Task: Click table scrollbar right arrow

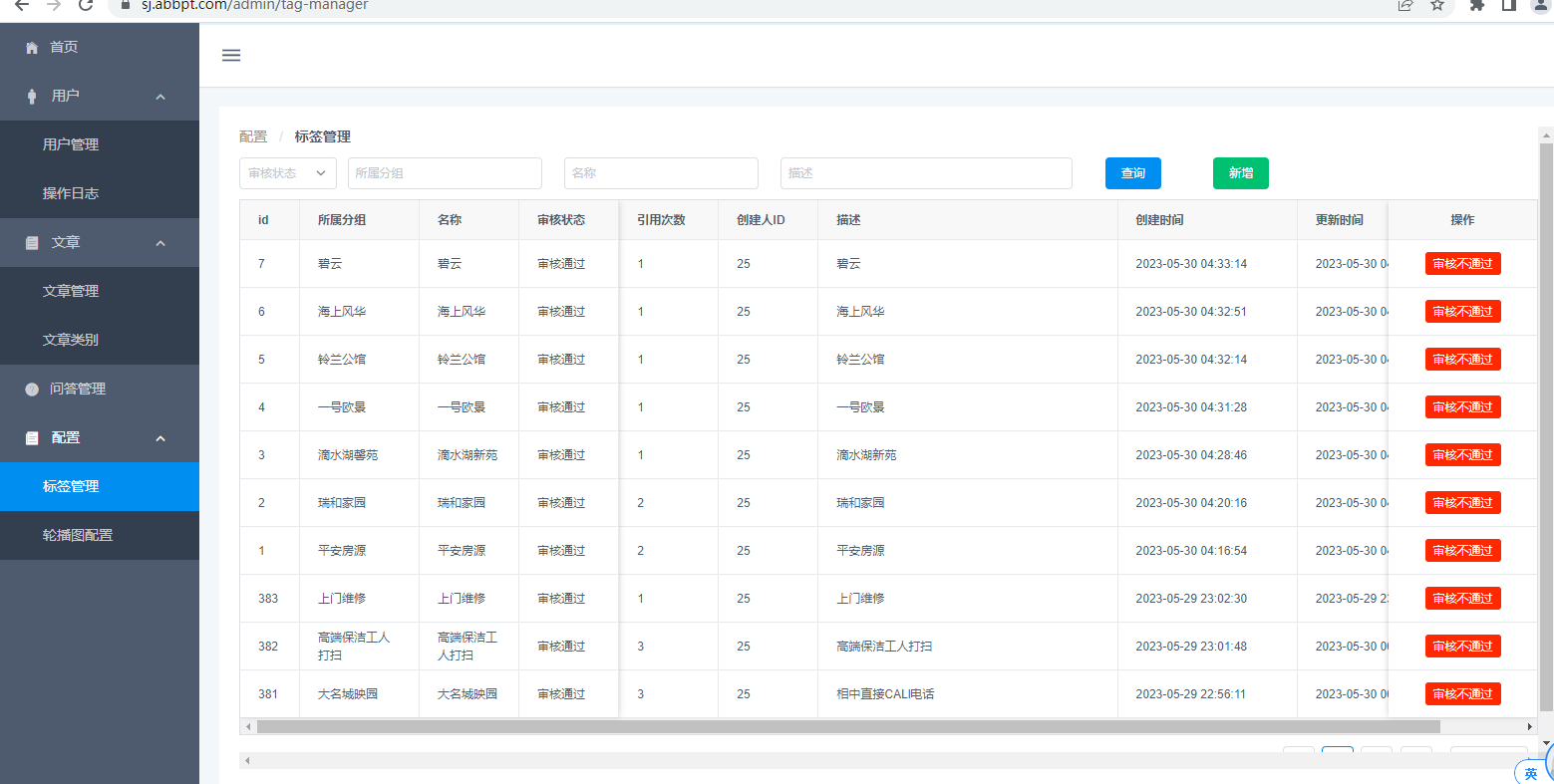Action: 1530,727
